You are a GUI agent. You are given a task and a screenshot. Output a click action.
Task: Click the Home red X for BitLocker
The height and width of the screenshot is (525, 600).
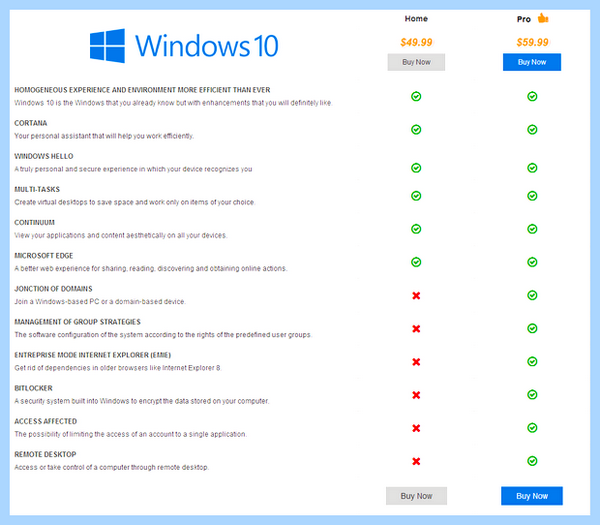(416, 395)
